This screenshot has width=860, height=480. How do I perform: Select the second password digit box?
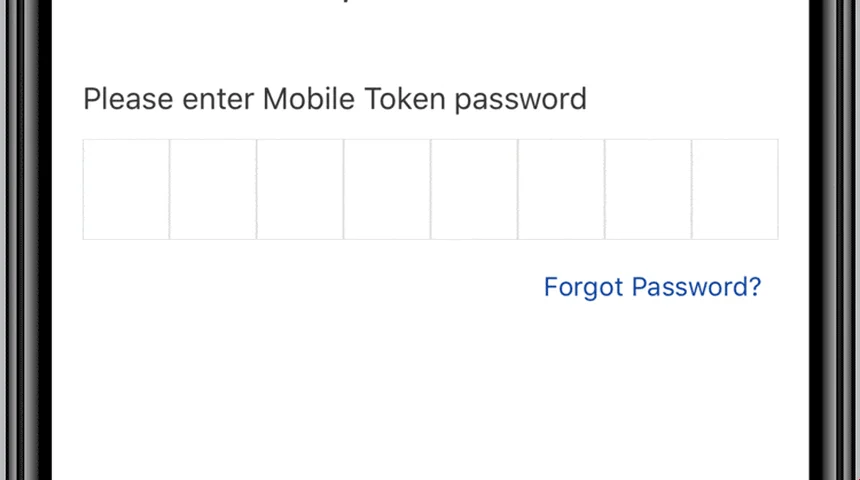click(x=213, y=189)
